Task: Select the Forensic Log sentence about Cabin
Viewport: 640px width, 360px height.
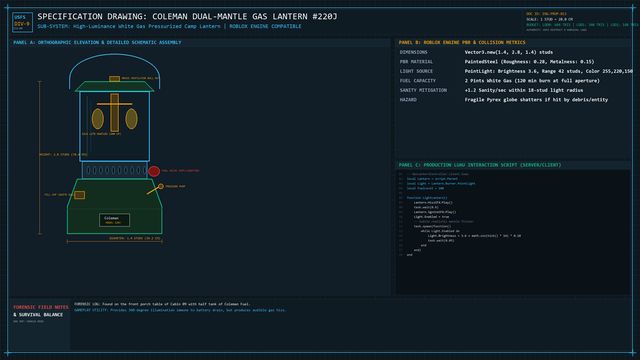Action: tap(162, 304)
